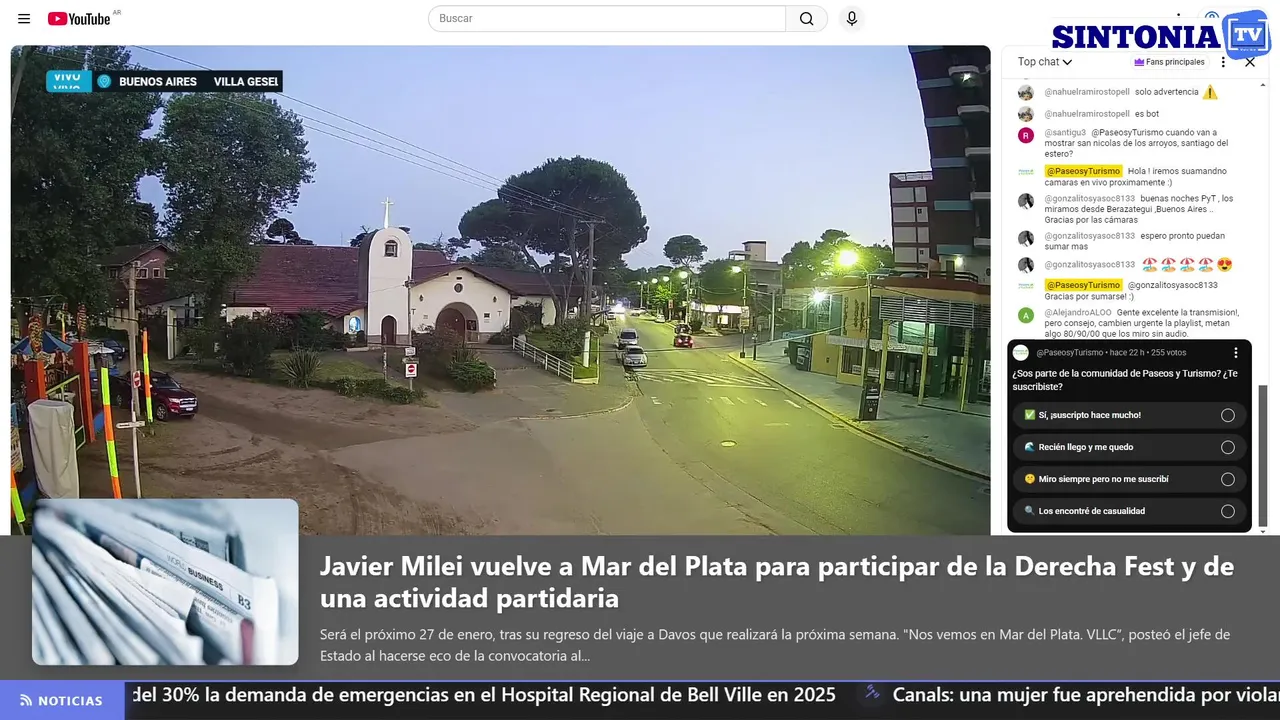Select poll option 'Los encontré de casualidad'

point(1131,511)
